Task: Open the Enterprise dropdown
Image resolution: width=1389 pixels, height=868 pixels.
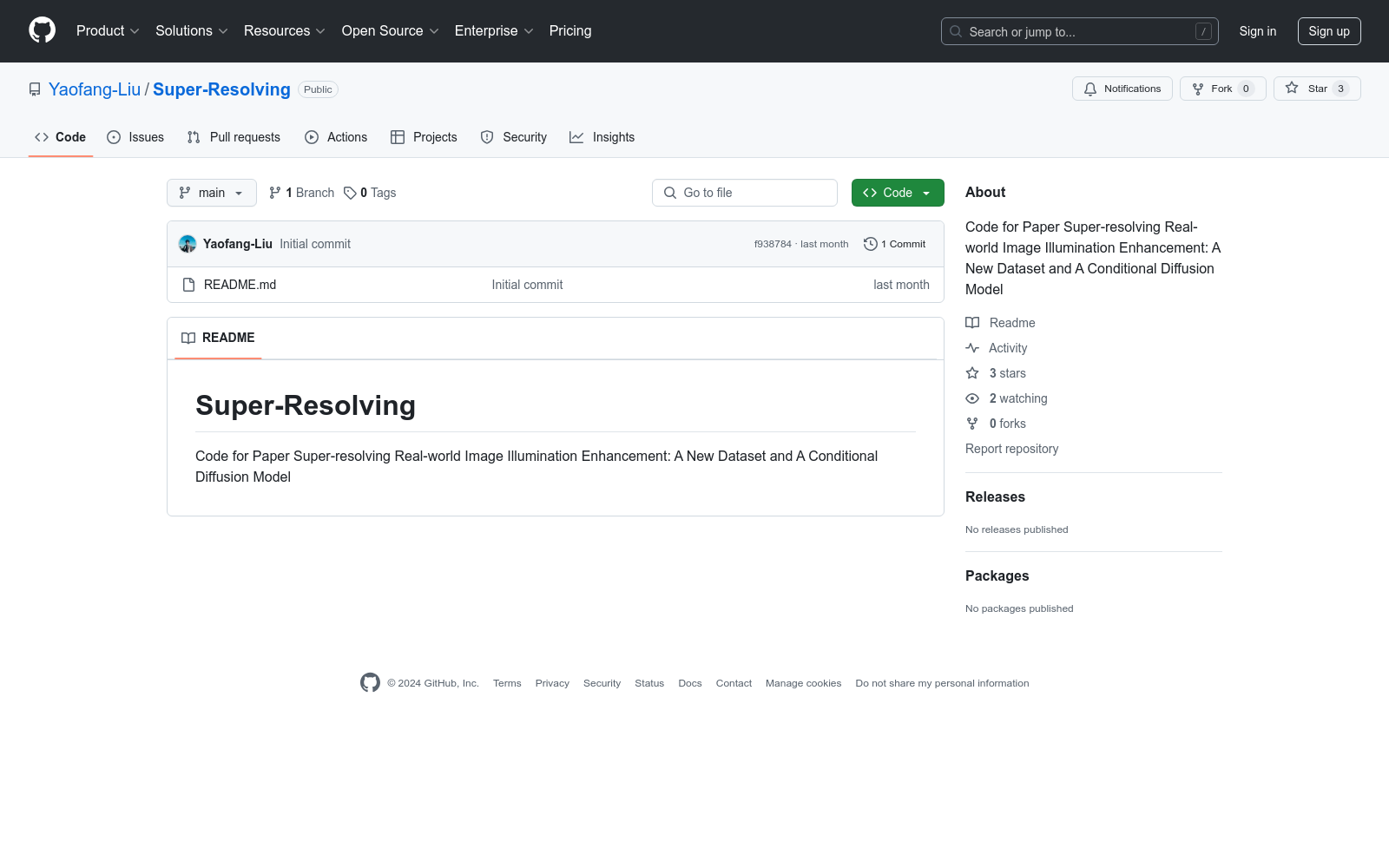Action: [x=494, y=30]
